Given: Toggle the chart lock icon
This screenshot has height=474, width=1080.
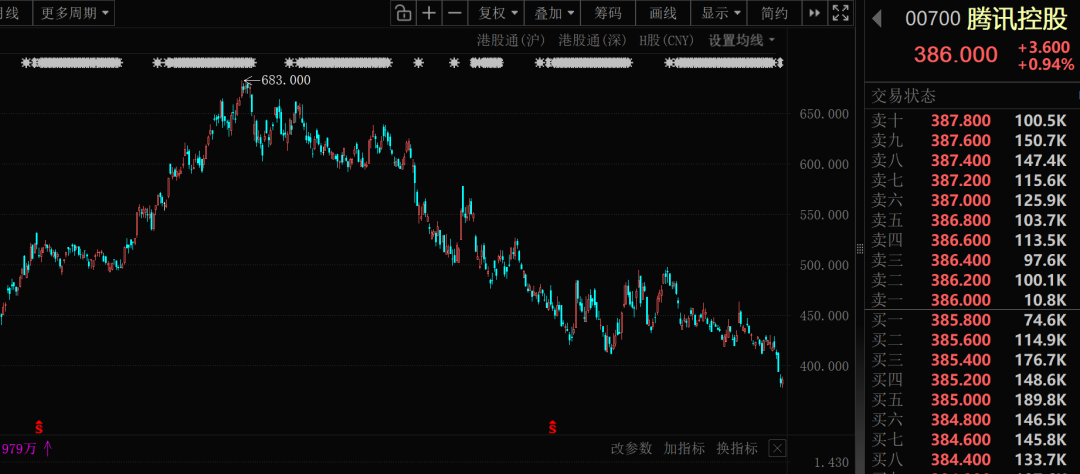Looking at the screenshot, I should (403, 13).
